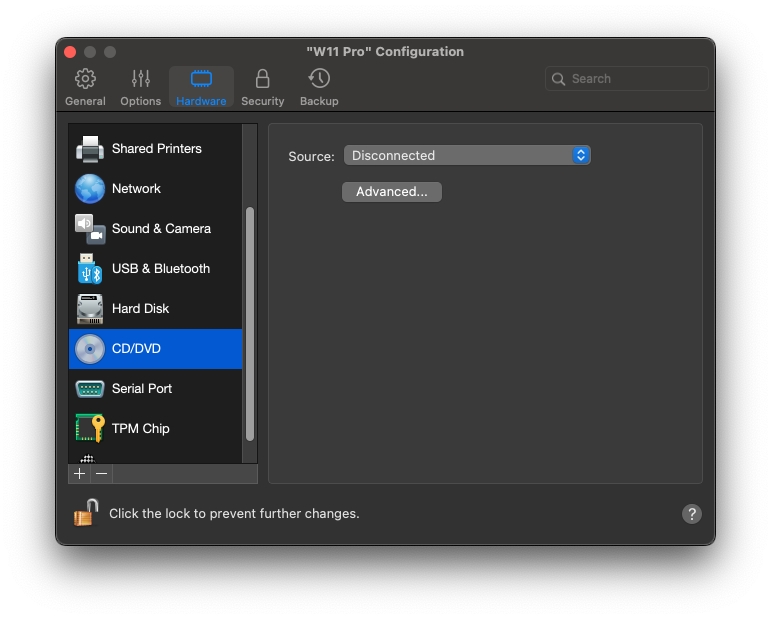This screenshot has height=619, width=771.
Task: Add new hardware device with plus button
Action: pyautogui.click(x=80, y=474)
